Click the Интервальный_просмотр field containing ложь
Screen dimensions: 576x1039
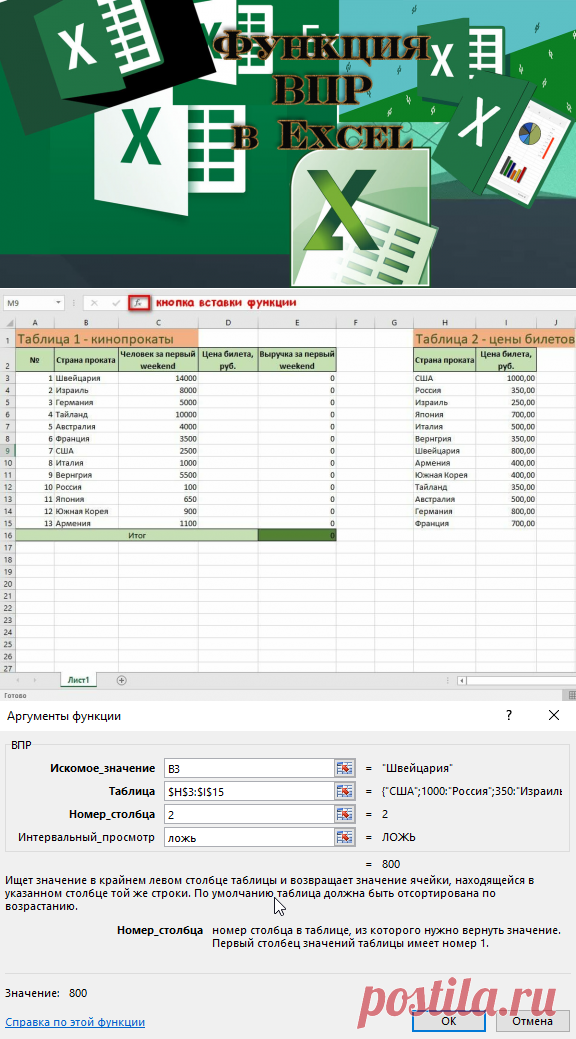coord(248,837)
